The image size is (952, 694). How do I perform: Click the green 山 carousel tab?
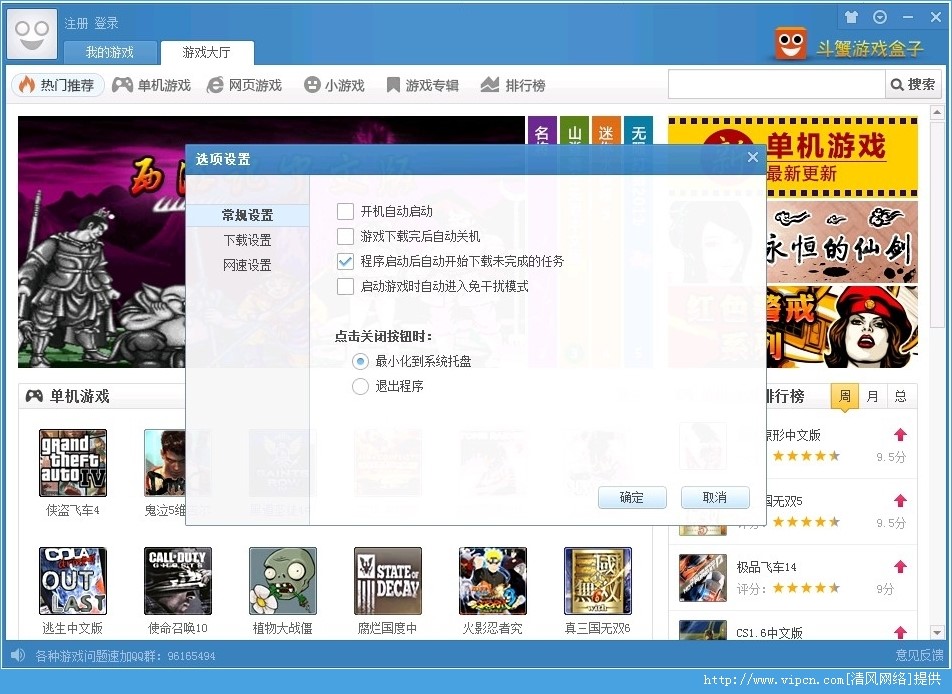point(574,130)
